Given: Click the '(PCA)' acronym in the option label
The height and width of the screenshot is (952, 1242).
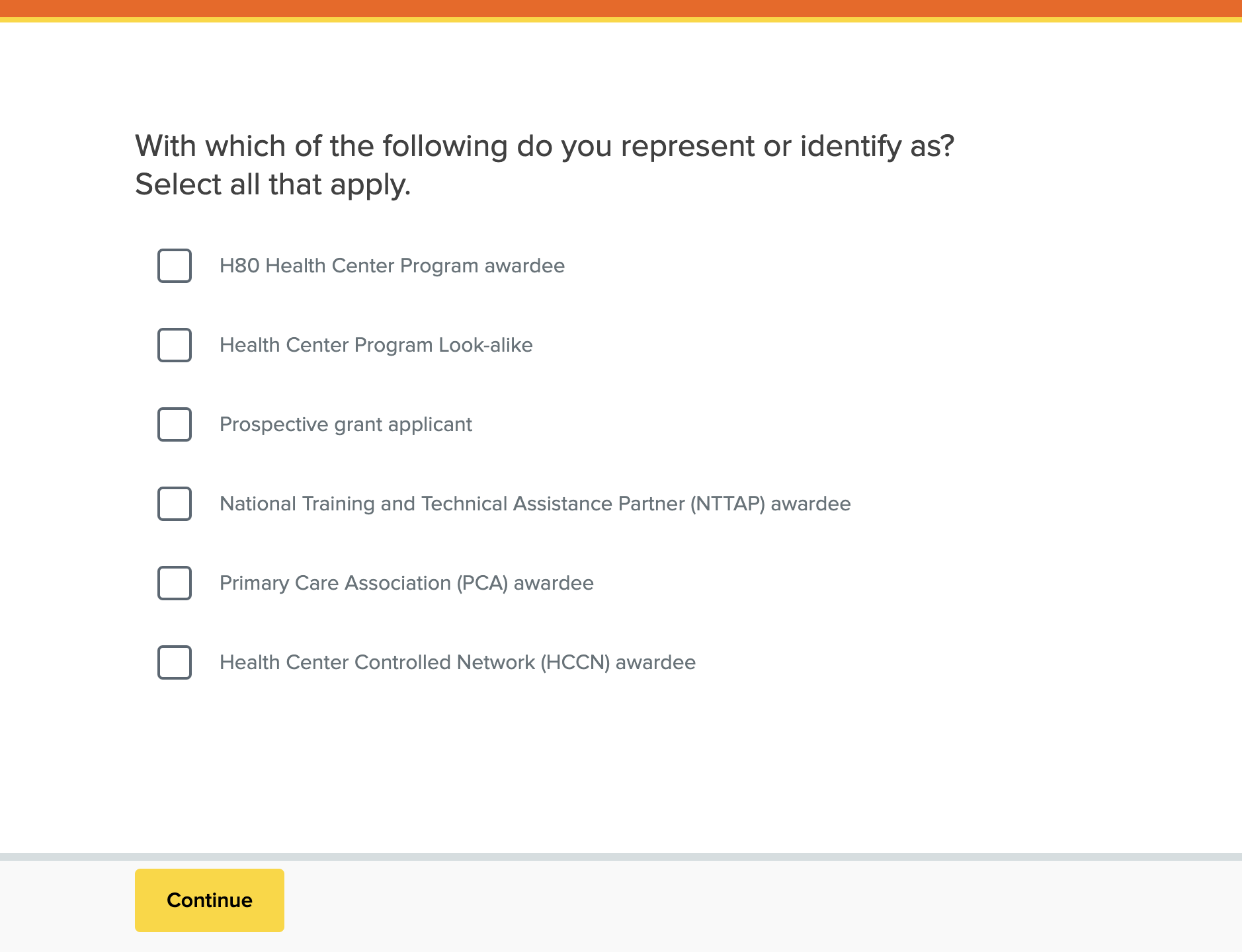Looking at the screenshot, I should pos(482,583).
